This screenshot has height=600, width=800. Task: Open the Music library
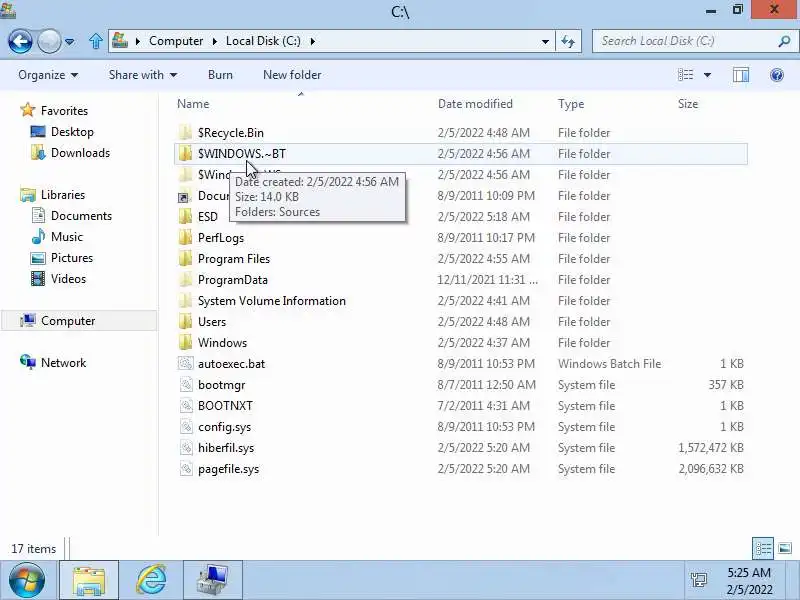[67, 237]
